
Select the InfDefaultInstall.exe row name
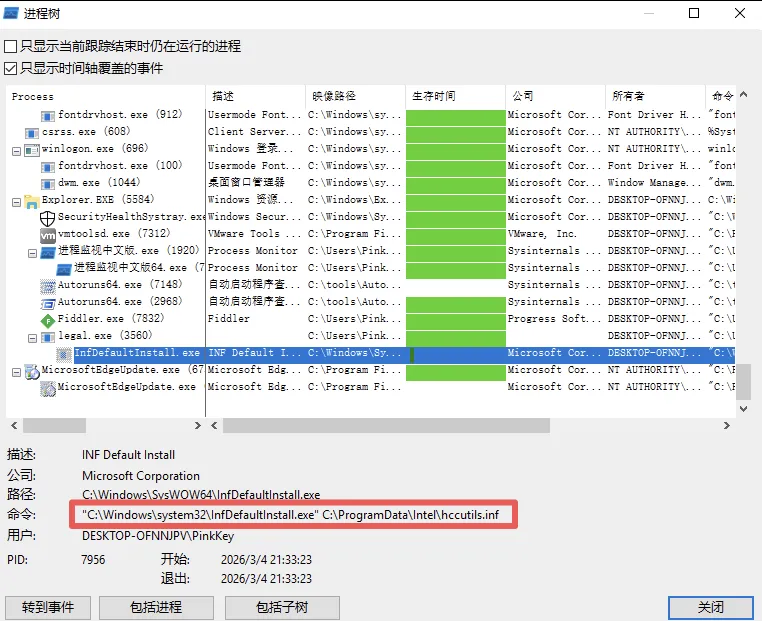point(137,353)
